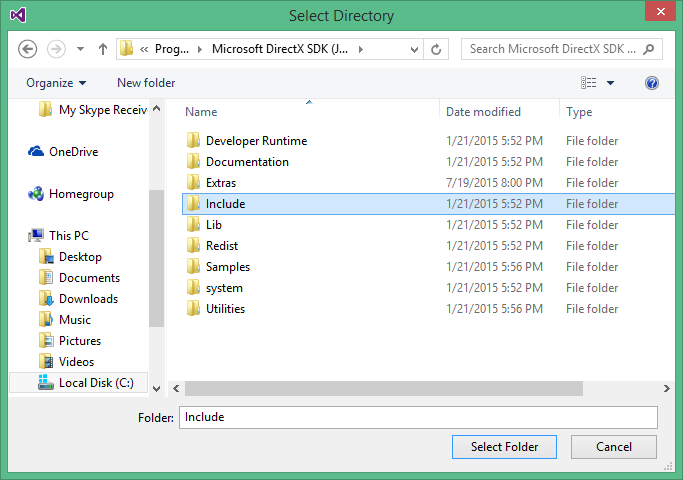This screenshot has width=683, height=480.
Task: Click the horizontal scrollbar thumb
Action: [384, 389]
